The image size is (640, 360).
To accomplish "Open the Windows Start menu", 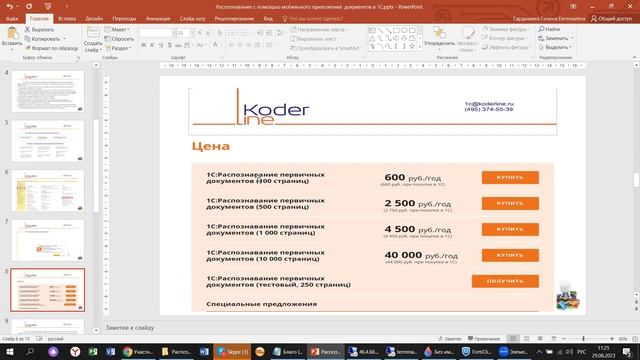I will (x=10, y=351).
